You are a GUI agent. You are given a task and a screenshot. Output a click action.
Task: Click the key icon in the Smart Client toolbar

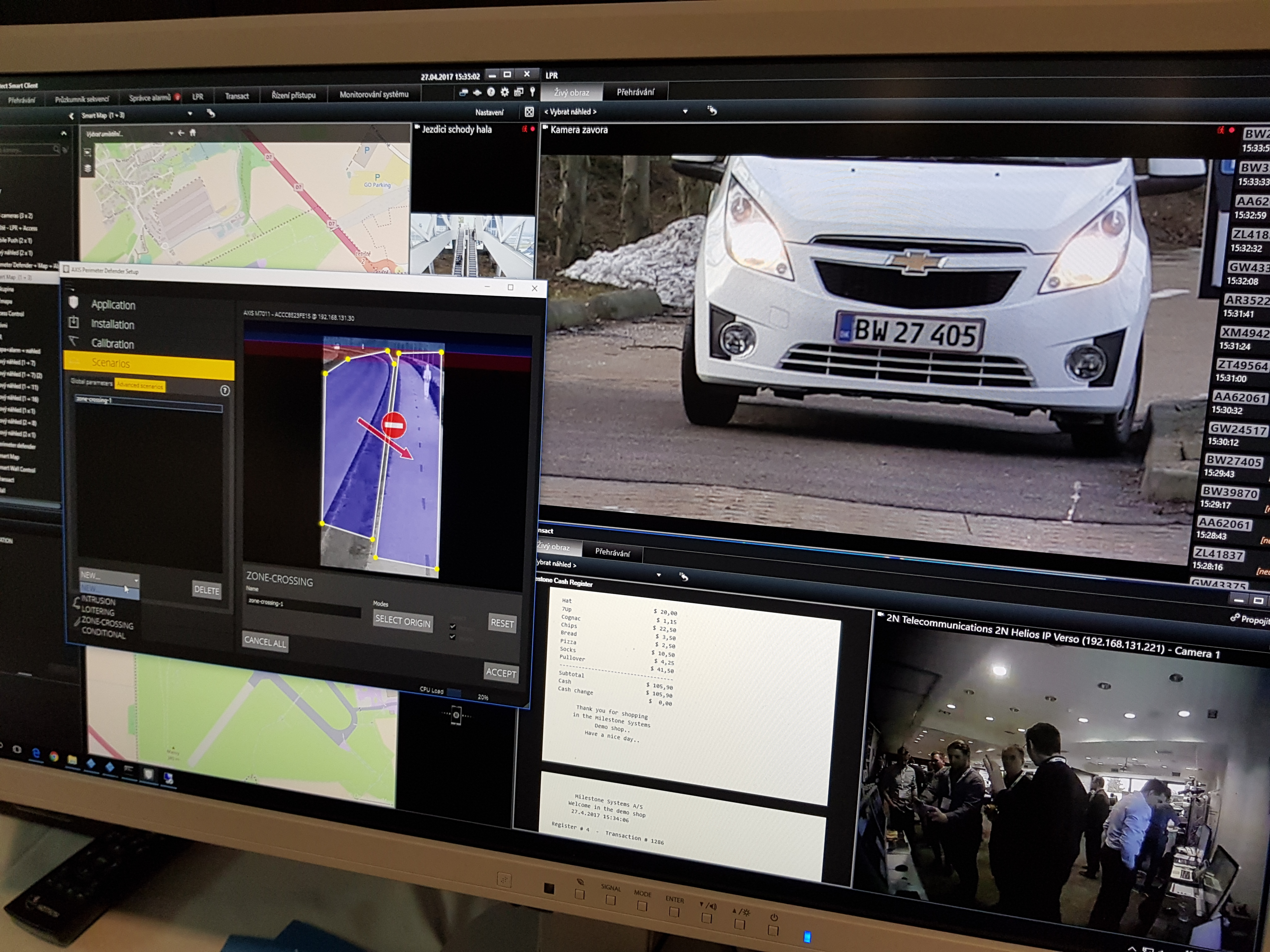[x=532, y=91]
